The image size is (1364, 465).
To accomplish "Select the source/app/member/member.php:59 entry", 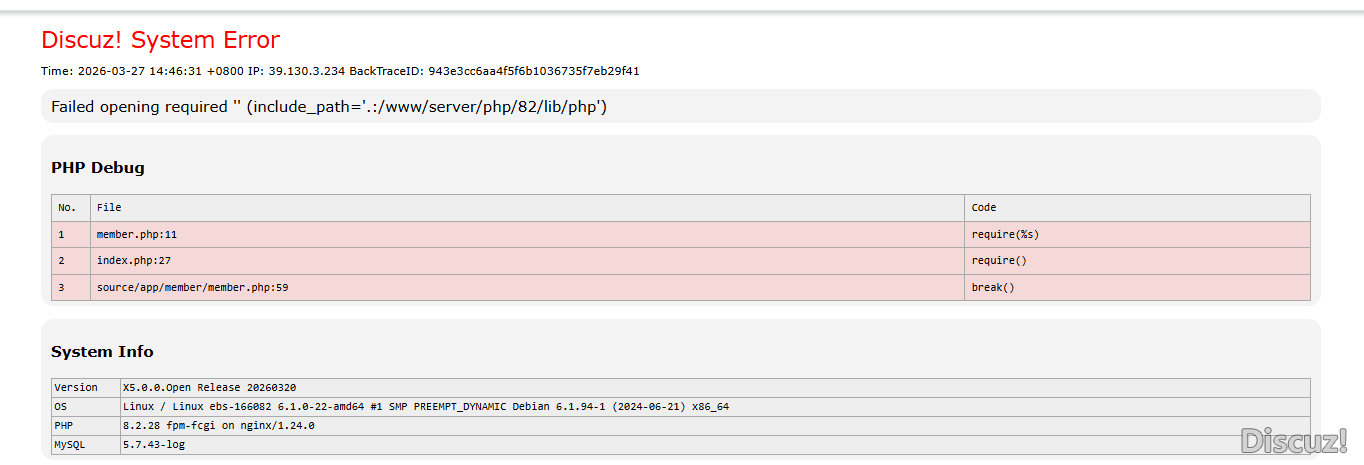I will coord(193,287).
